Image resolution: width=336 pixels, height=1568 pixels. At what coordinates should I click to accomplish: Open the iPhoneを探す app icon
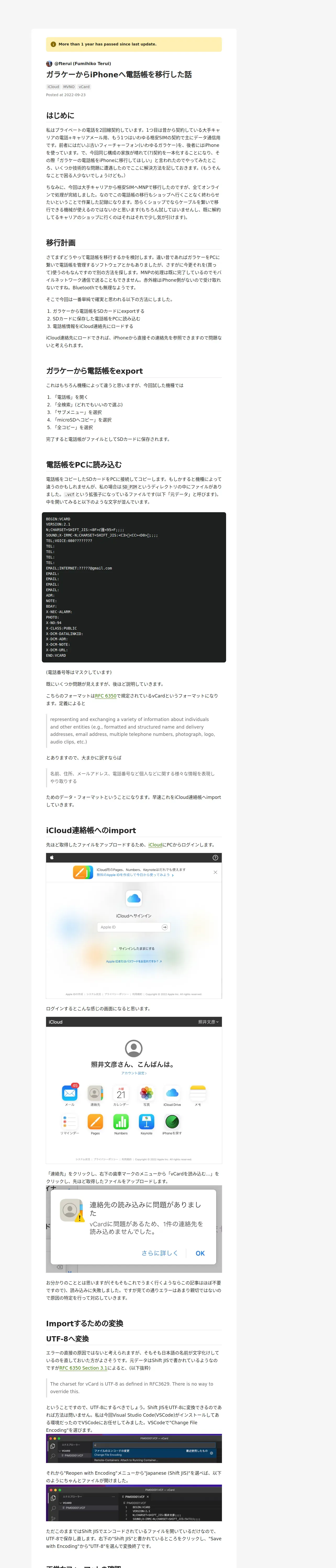click(x=172, y=1122)
